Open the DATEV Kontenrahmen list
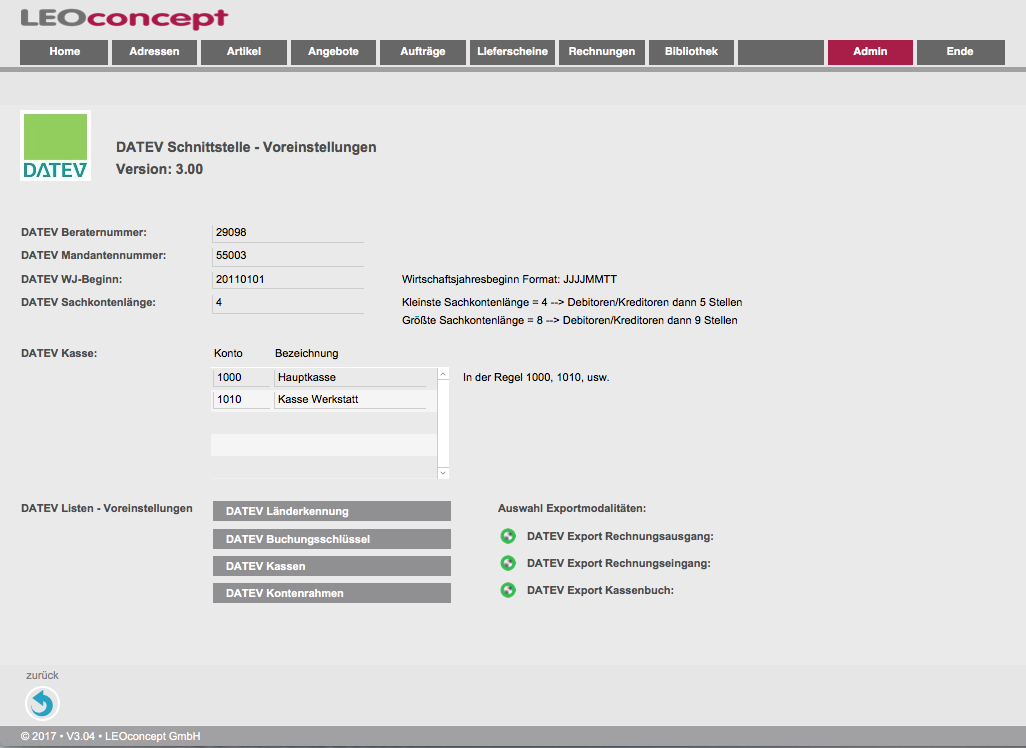 (x=332, y=593)
